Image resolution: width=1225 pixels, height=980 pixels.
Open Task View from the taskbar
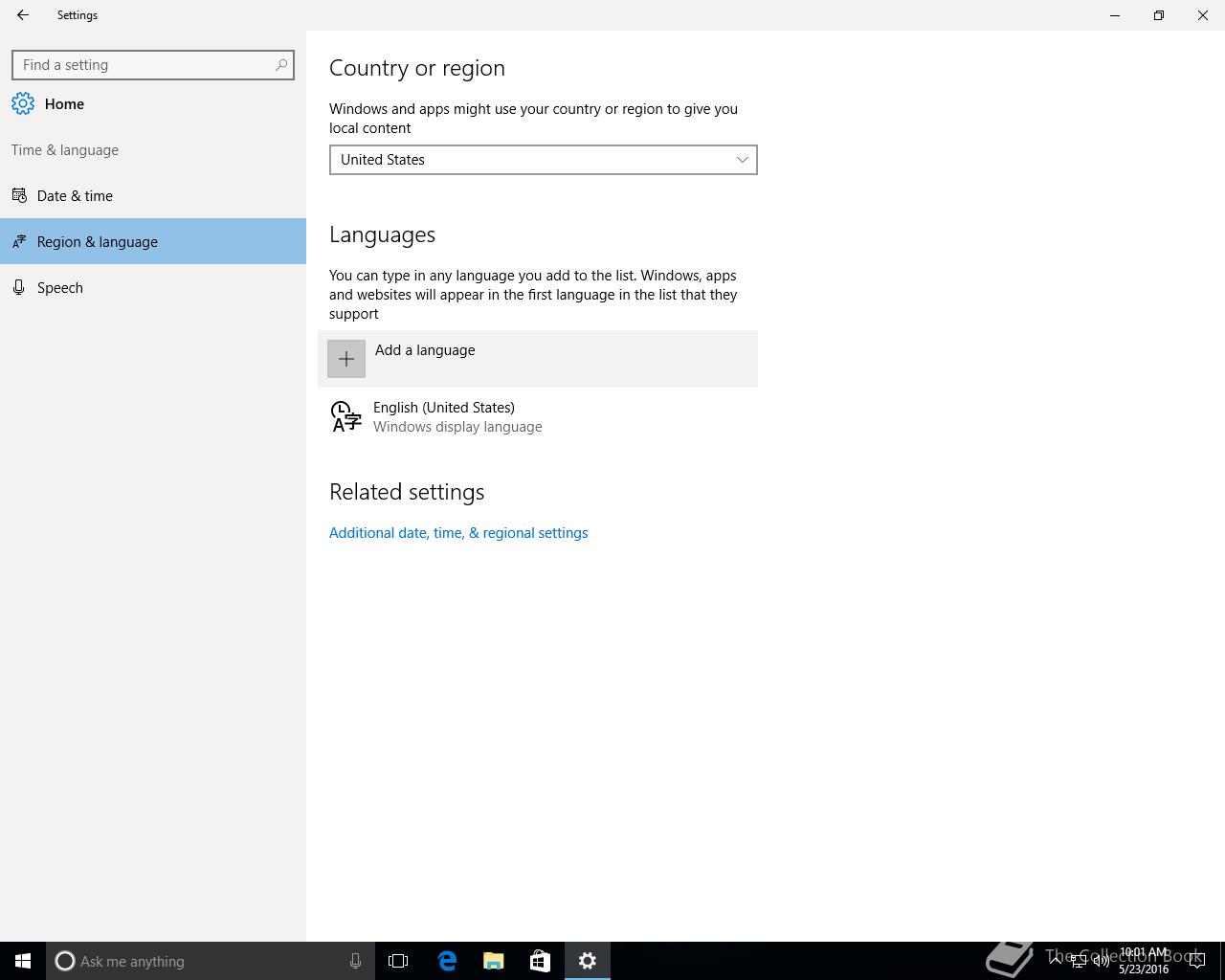tap(398, 961)
